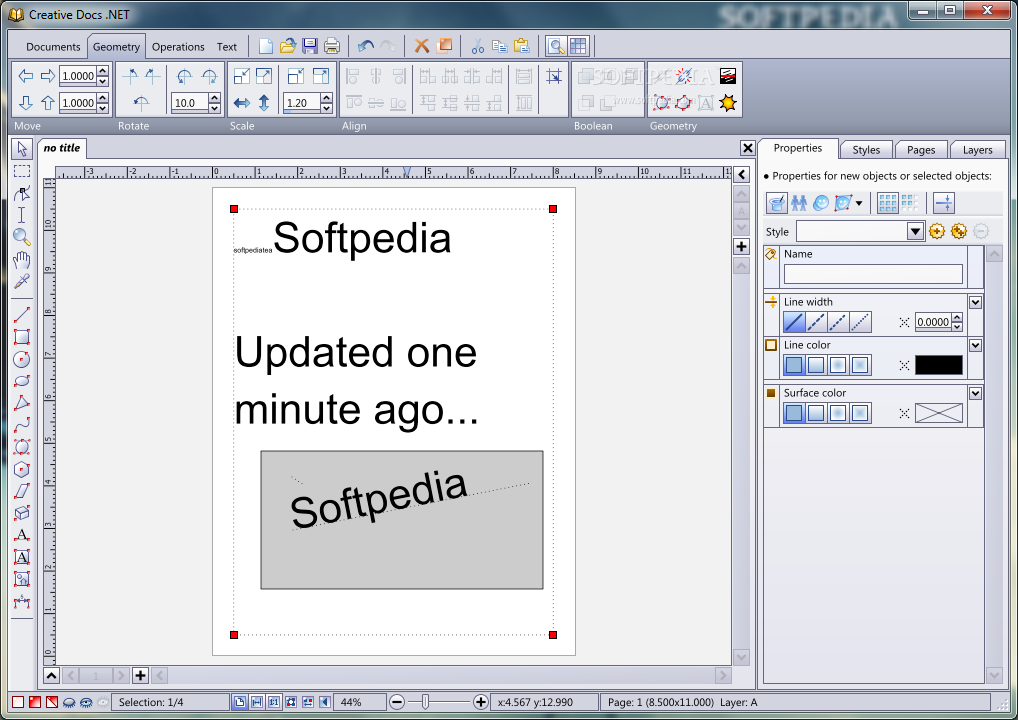Paste from clipboard icon
Viewport: 1018px width, 720px height.
[521, 46]
